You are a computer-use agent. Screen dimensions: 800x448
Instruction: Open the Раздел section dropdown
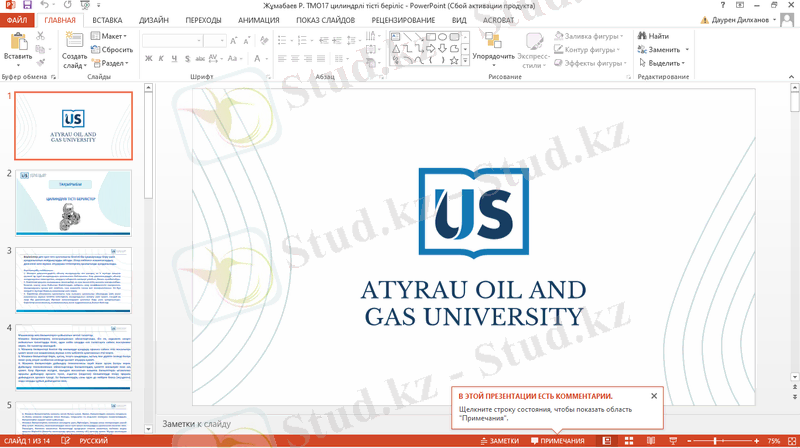109,63
